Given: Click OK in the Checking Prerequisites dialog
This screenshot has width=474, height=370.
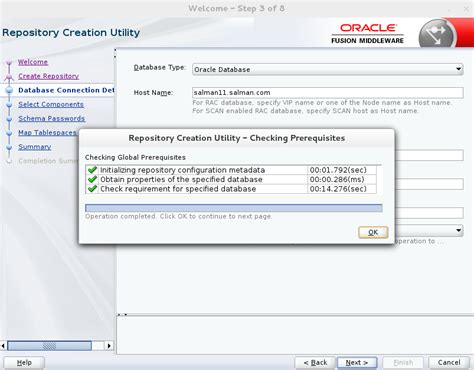Looking at the screenshot, I should [x=373, y=232].
